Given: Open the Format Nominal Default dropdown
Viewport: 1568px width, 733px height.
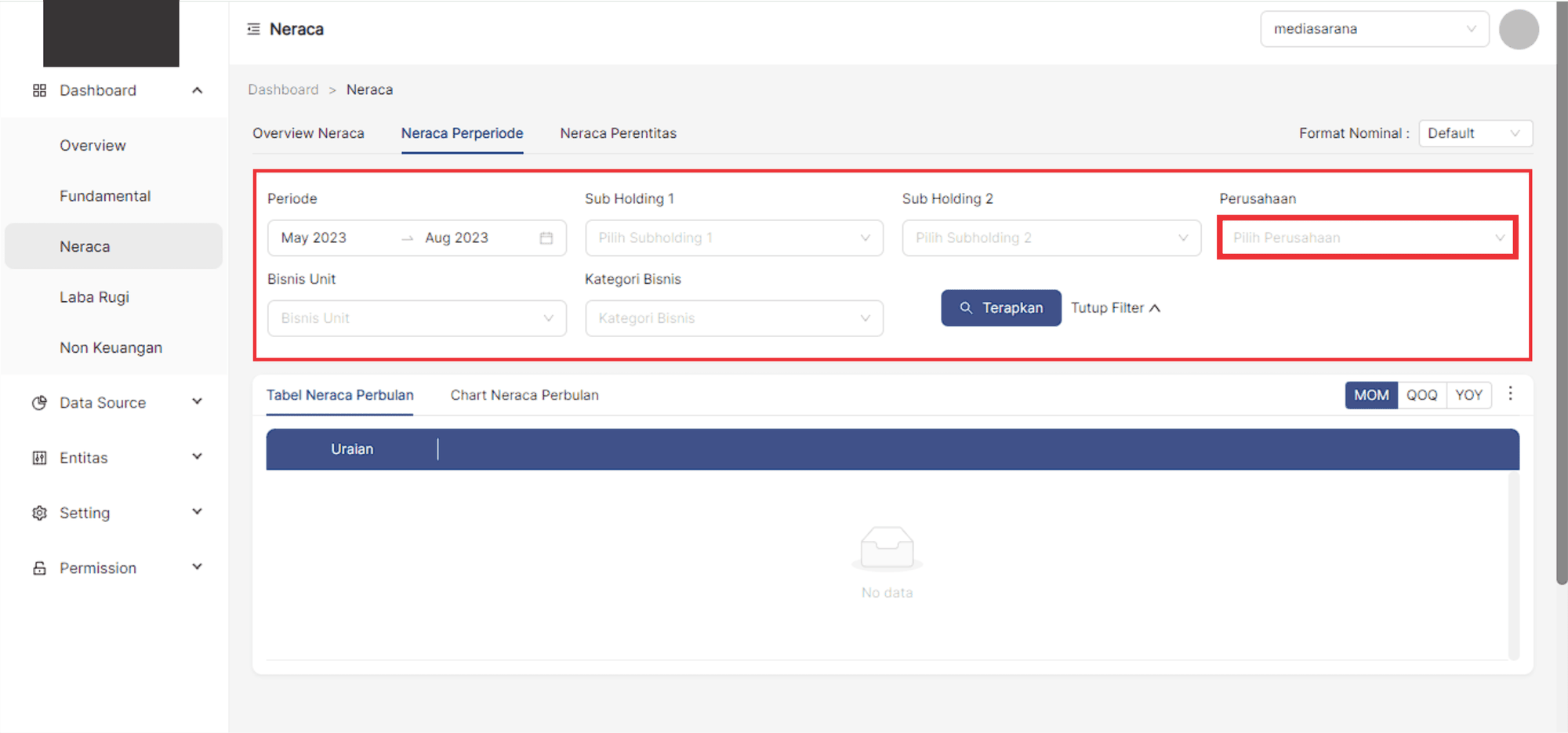Looking at the screenshot, I should [x=1475, y=133].
